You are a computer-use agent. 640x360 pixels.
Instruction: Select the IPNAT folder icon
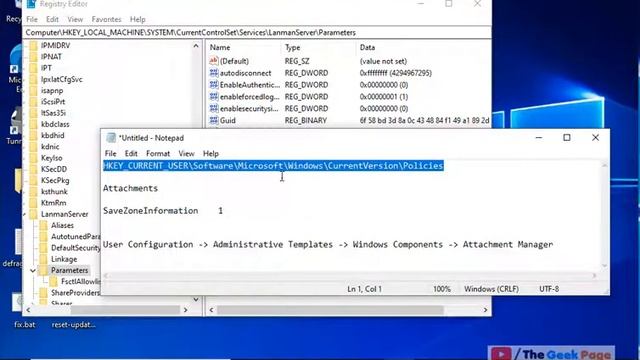(x=33, y=57)
